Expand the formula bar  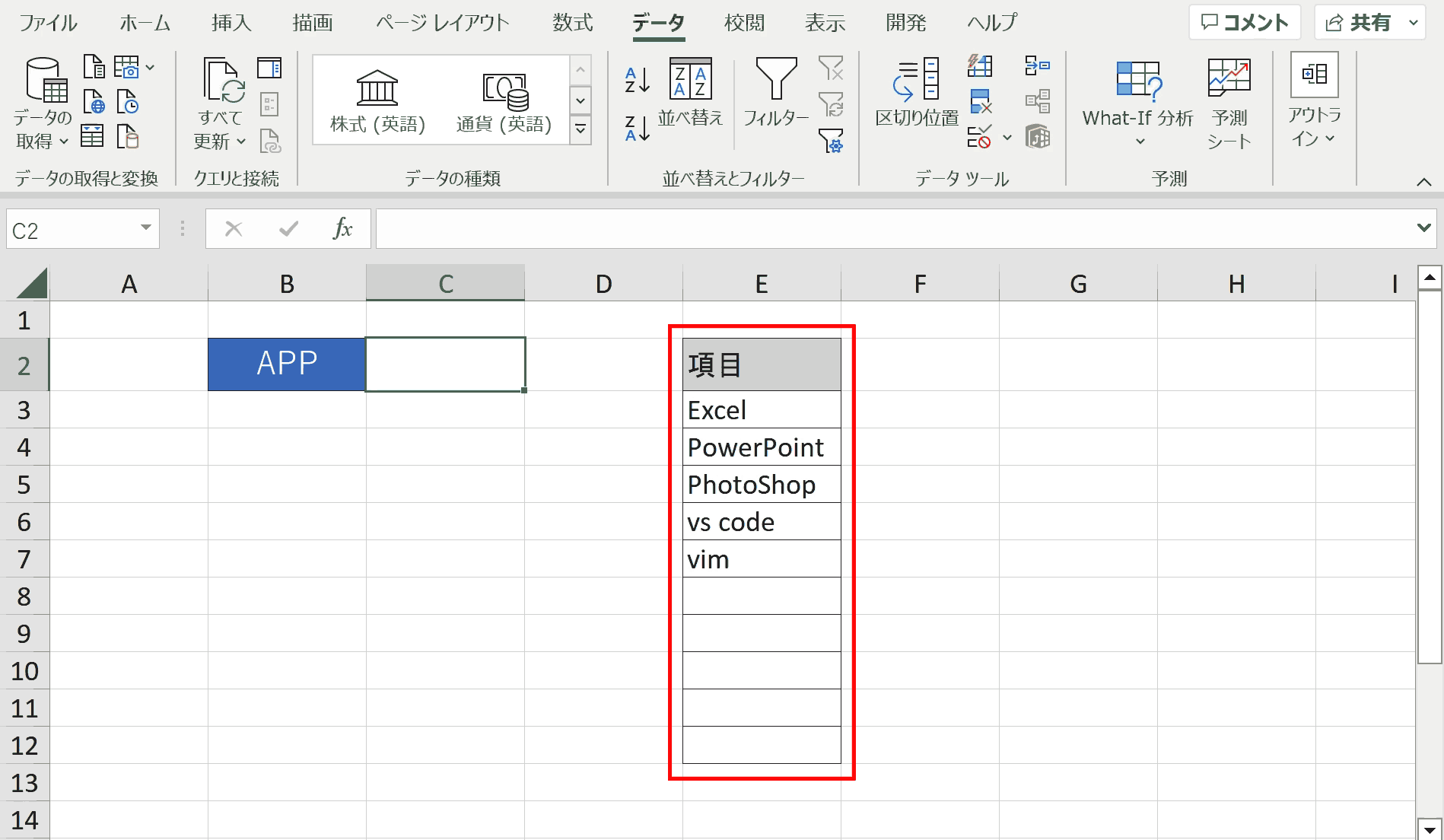pos(1423,228)
